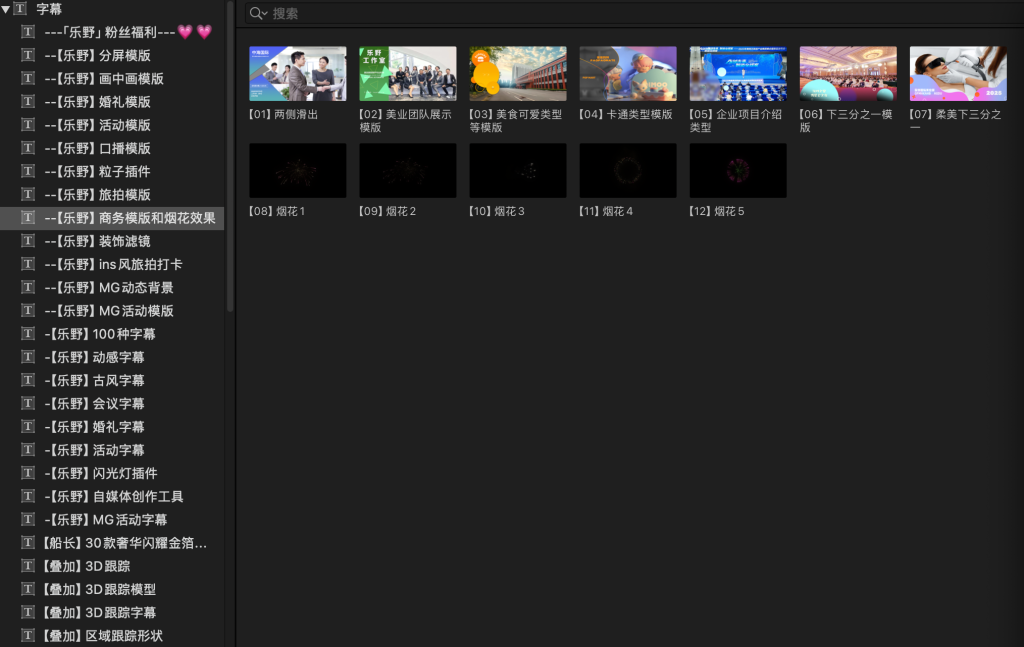Choose the 【05】企业项目介绍类型 thumbnail
Viewport: 1024px width, 647px height.
coord(738,73)
